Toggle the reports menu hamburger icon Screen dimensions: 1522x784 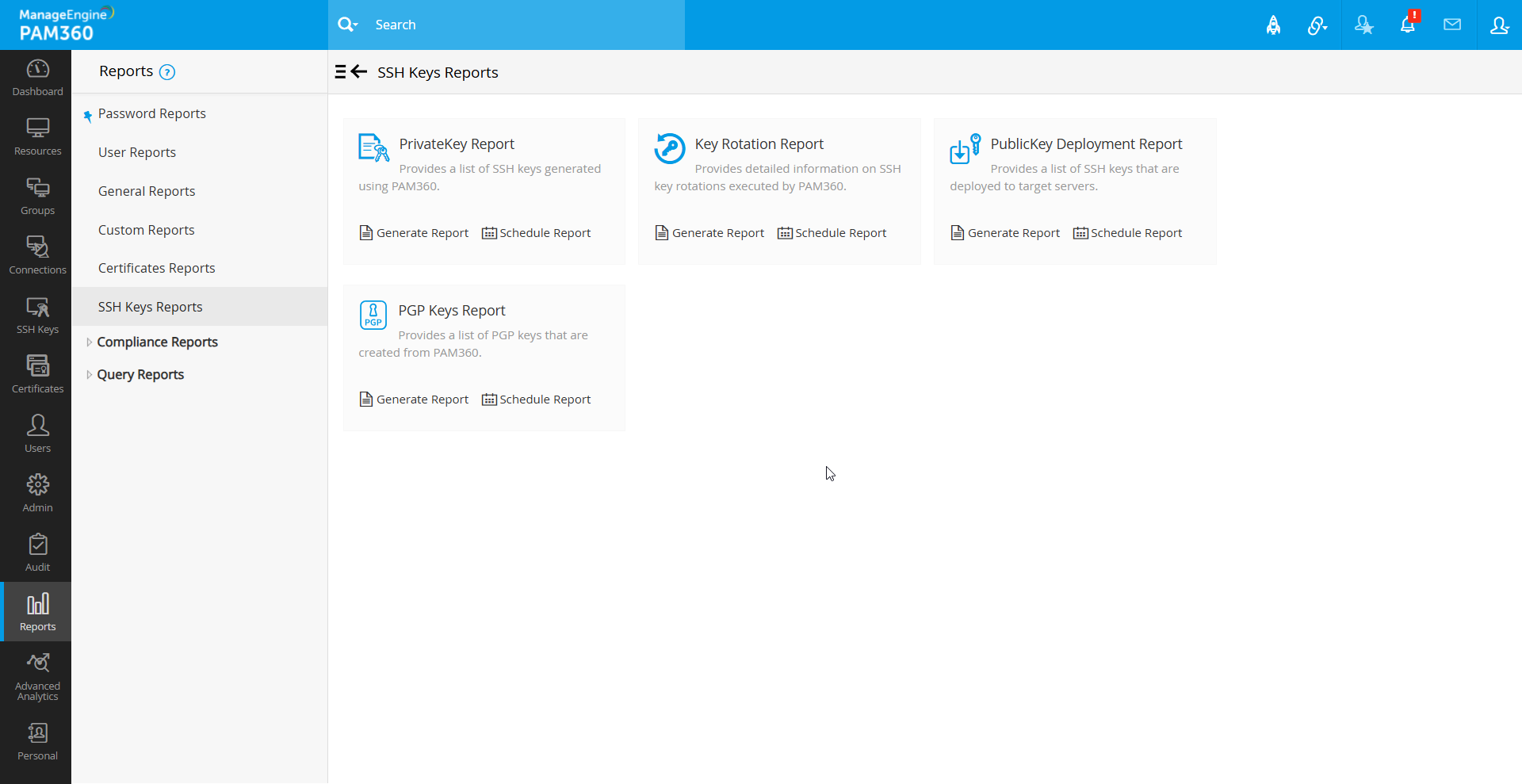[340, 72]
